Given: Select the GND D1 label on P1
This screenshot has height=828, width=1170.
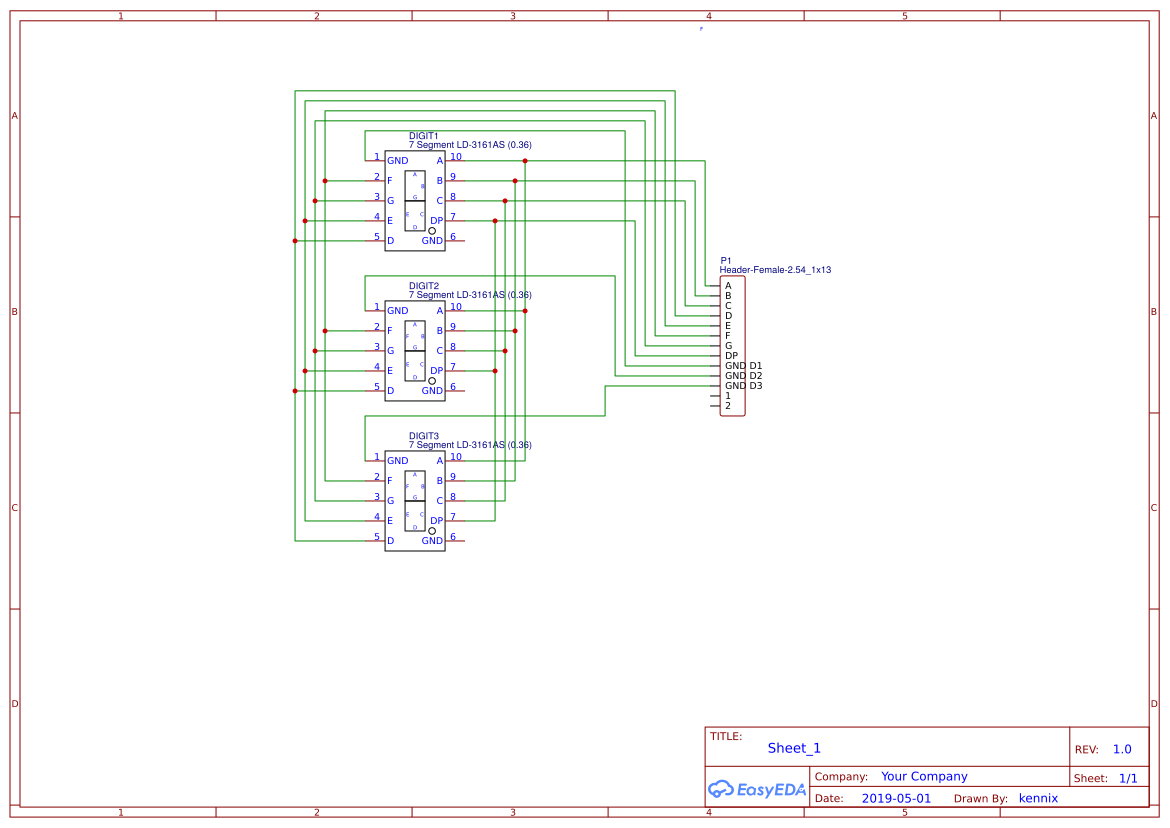Looking at the screenshot, I should click(x=745, y=366).
